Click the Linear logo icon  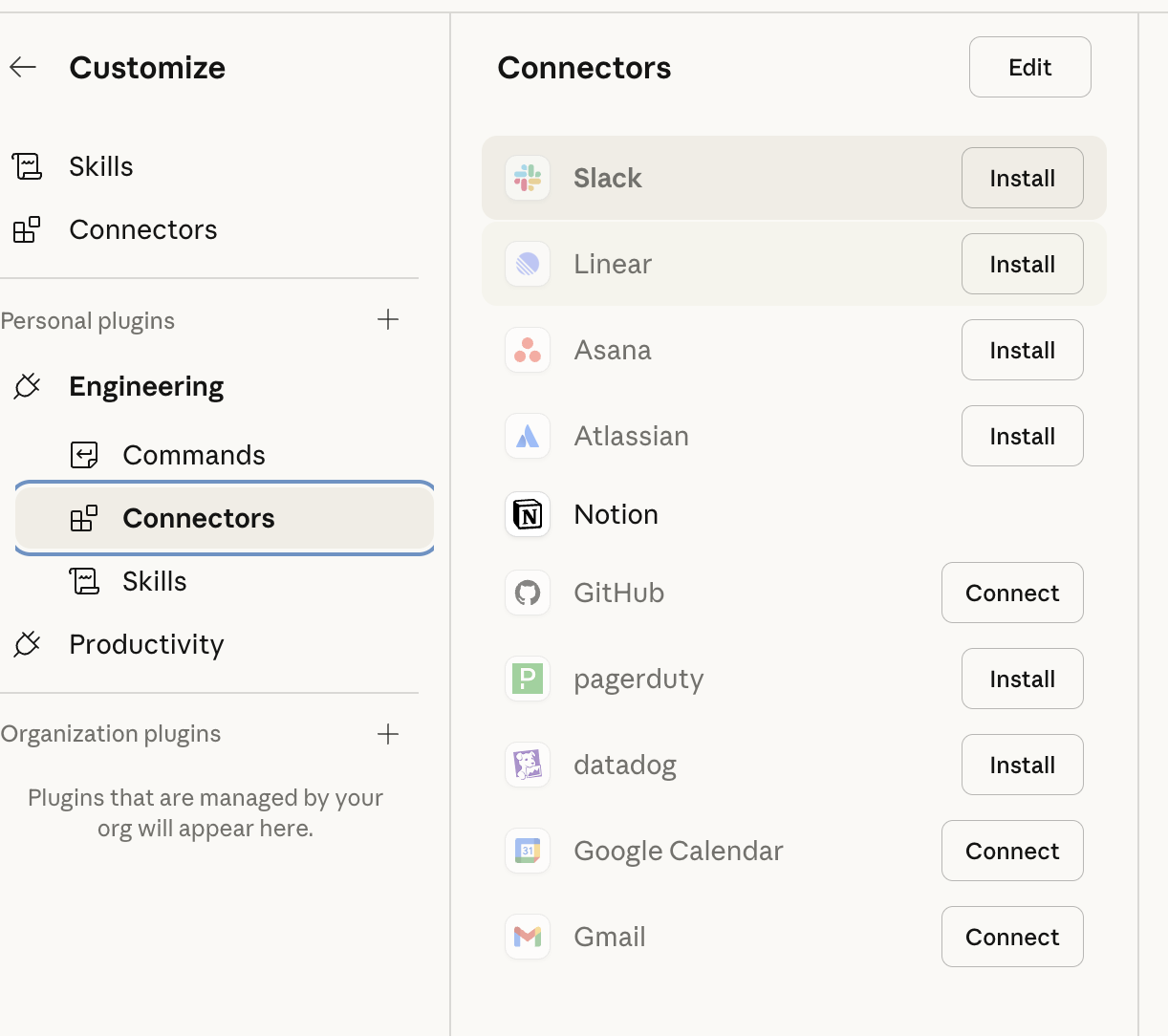click(528, 264)
